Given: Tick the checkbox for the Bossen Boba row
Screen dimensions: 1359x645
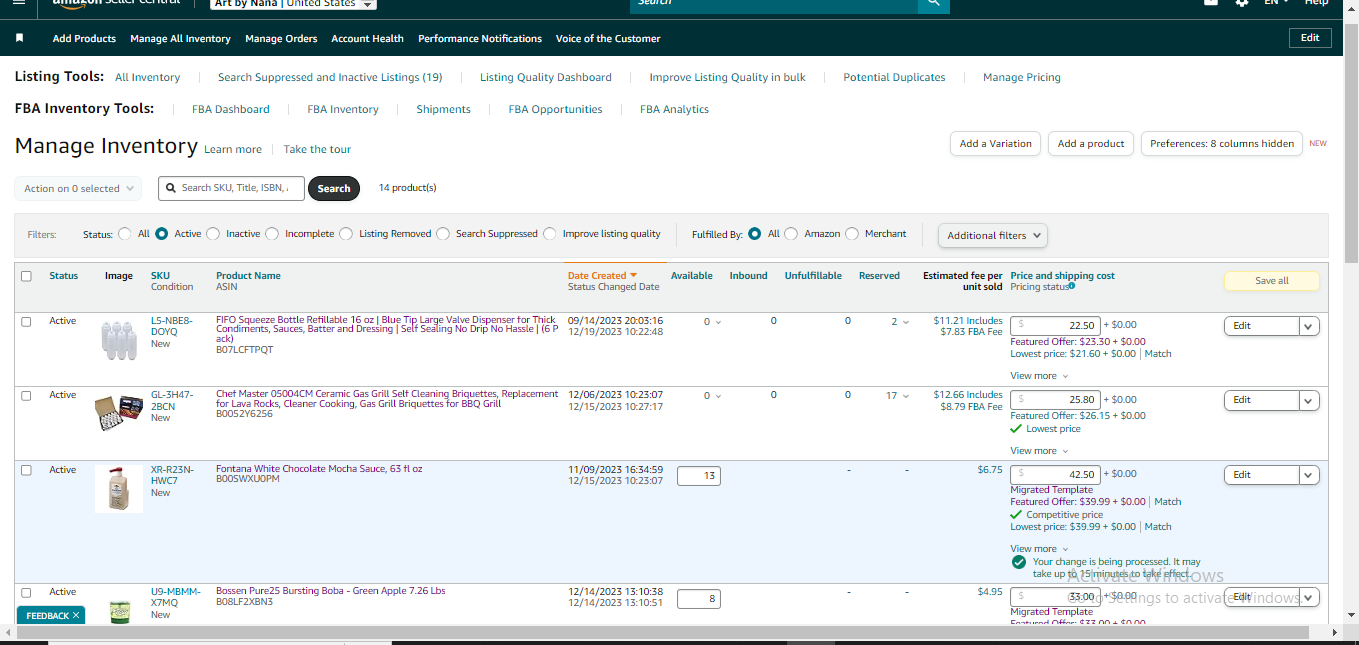Looking at the screenshot, I should tap(26, 592).
